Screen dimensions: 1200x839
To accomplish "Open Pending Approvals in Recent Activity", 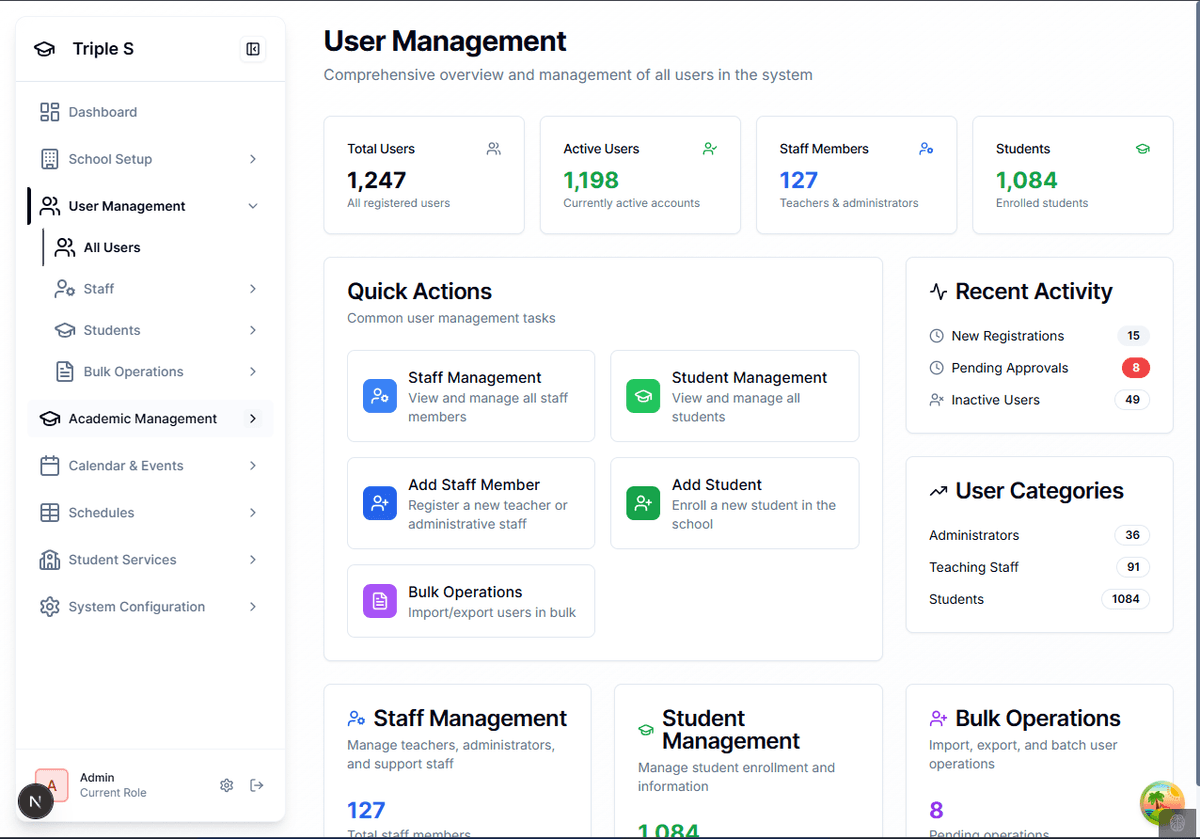I will pos(1010,367).
